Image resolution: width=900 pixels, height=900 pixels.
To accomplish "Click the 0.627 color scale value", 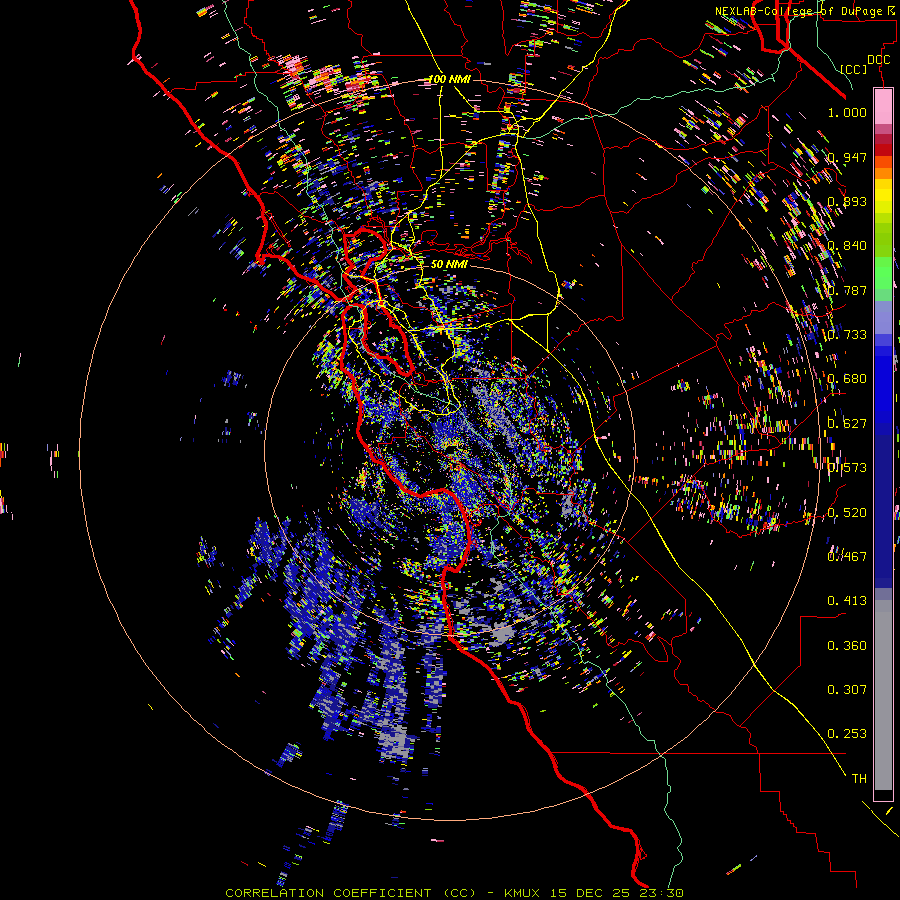I will (x=847, y=424).
